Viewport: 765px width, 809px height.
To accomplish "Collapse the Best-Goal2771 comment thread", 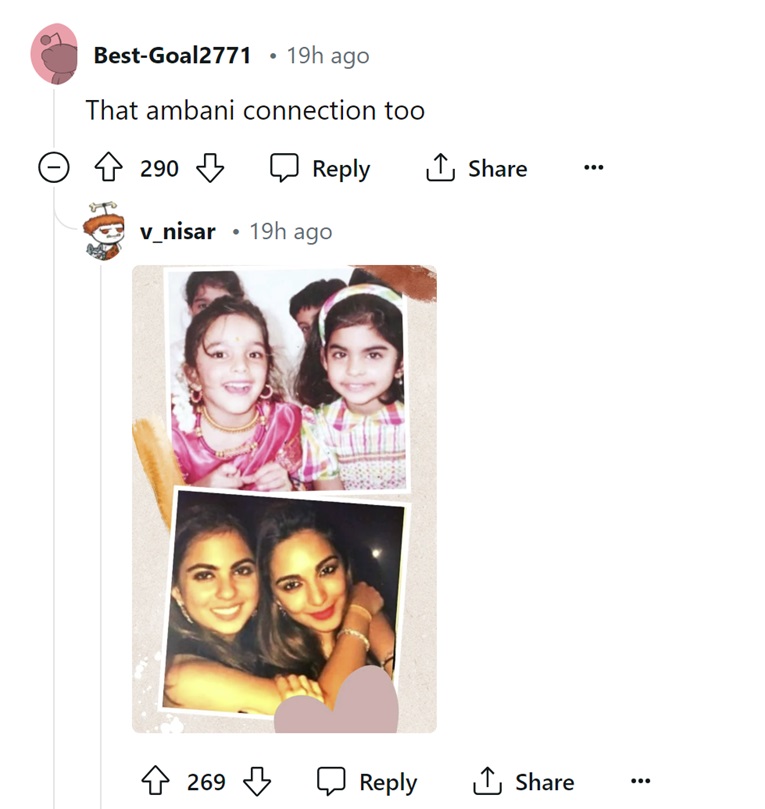I will (54, 169).
